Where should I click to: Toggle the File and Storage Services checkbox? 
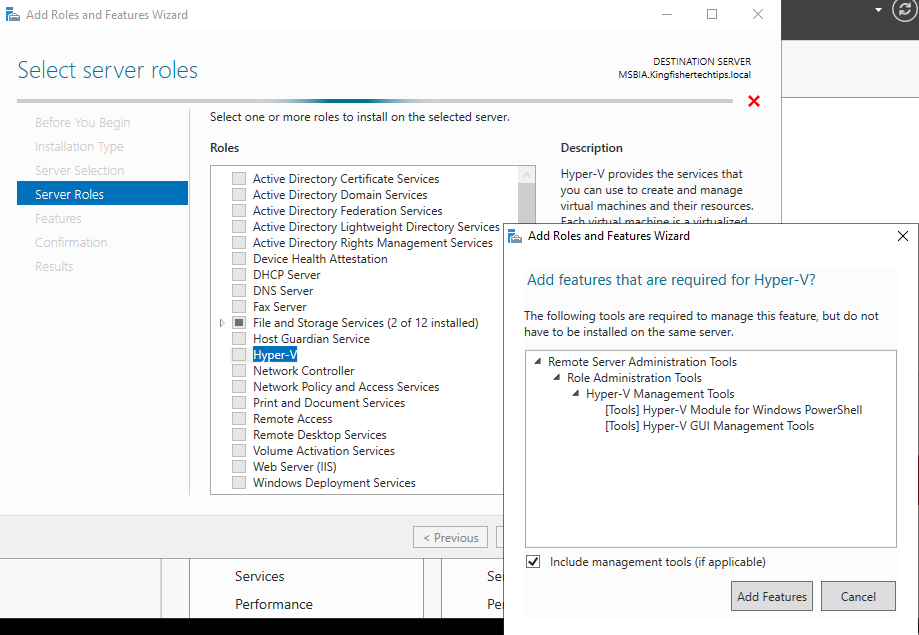click(239, 322)
